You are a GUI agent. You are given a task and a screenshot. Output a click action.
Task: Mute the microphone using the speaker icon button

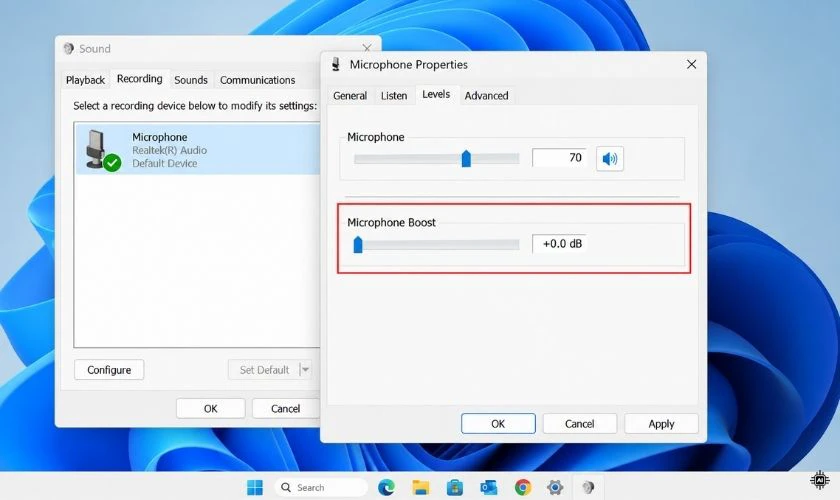(610, 159)
